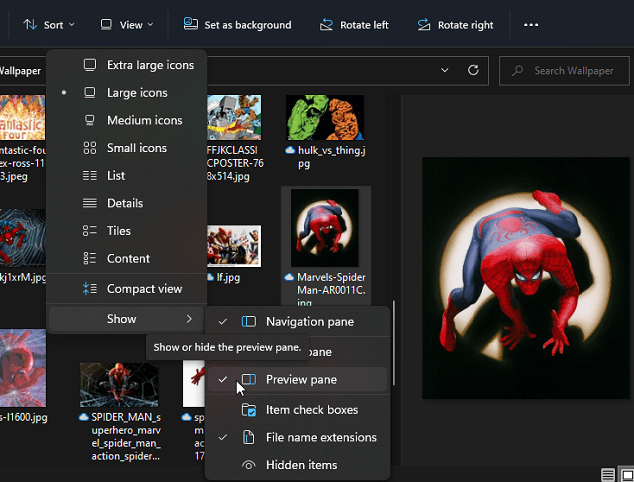This screenshot has width=634, height=482.
Task: Click the Details lines icon in menu
Action: (x=90, y=203)
